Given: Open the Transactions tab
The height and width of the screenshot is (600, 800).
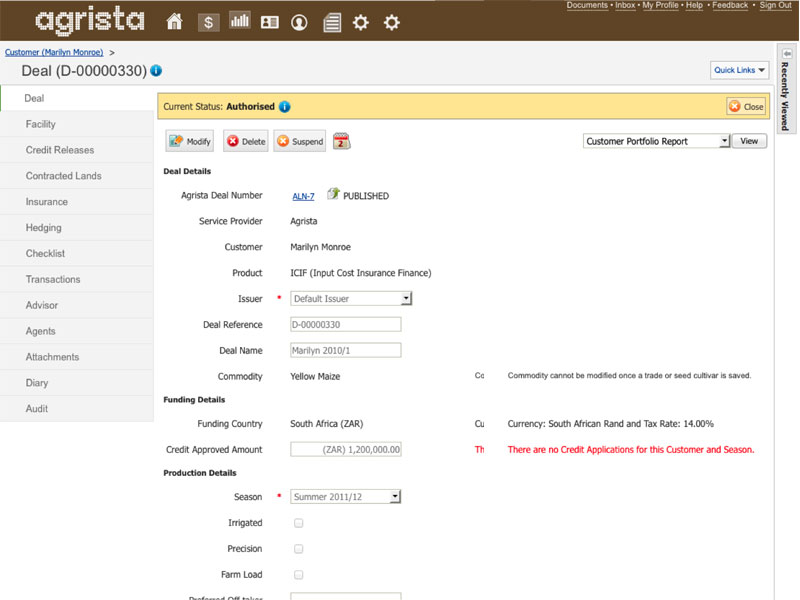Looking at the screenshot, I should (77, 279).
